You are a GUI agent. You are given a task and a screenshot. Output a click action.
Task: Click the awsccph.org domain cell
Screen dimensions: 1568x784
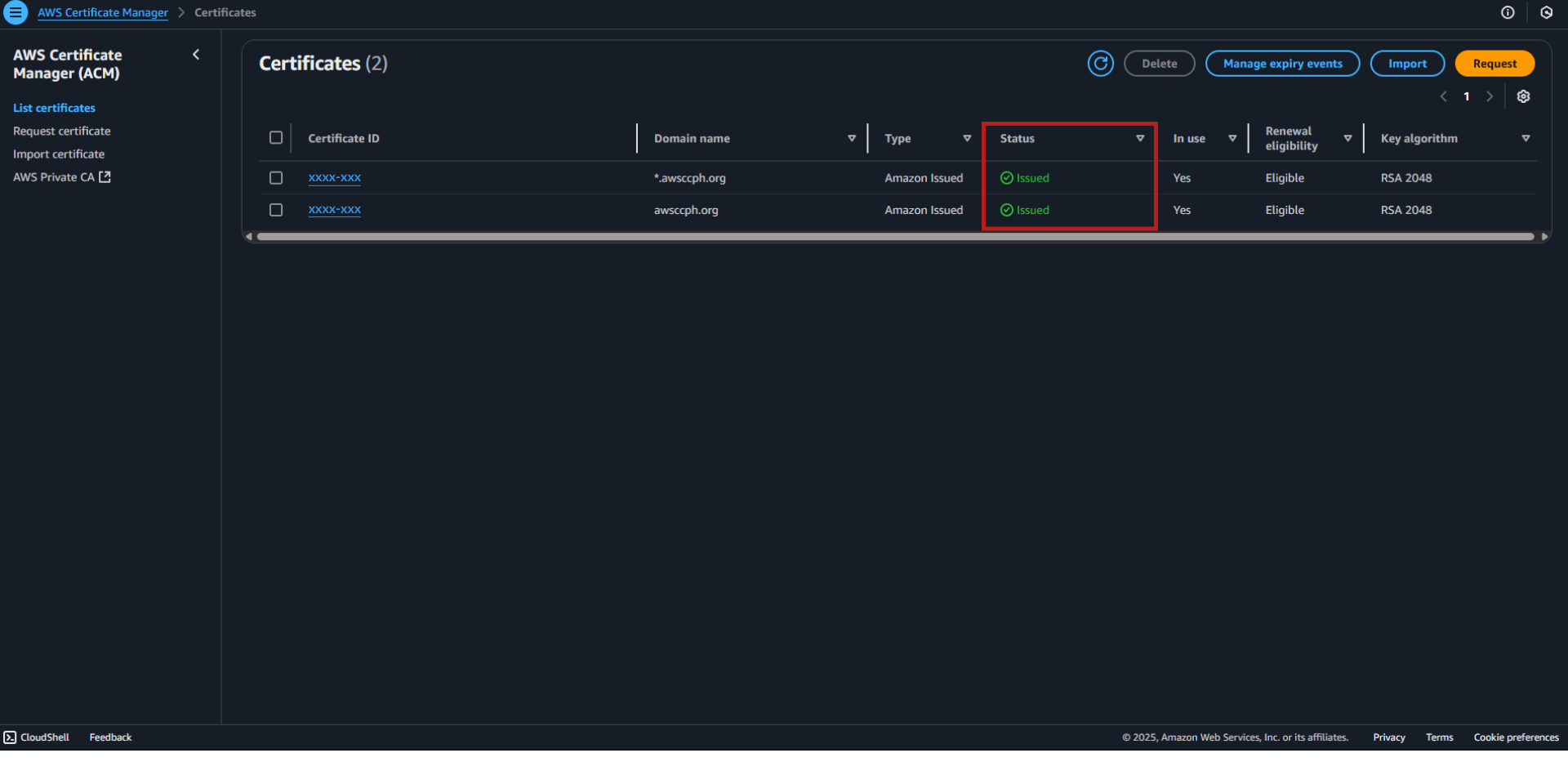686,210
